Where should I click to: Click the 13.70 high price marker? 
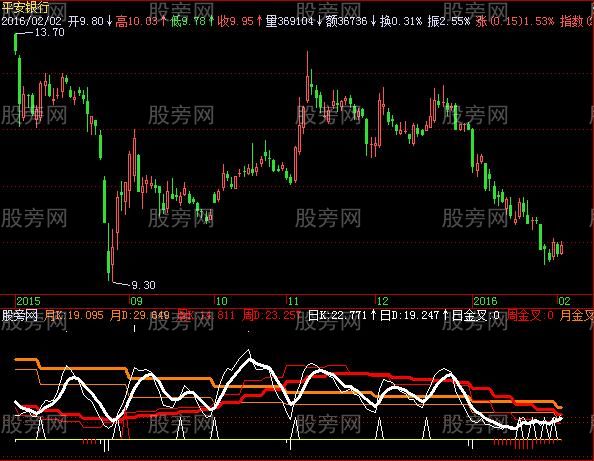(x=49, y=32)
